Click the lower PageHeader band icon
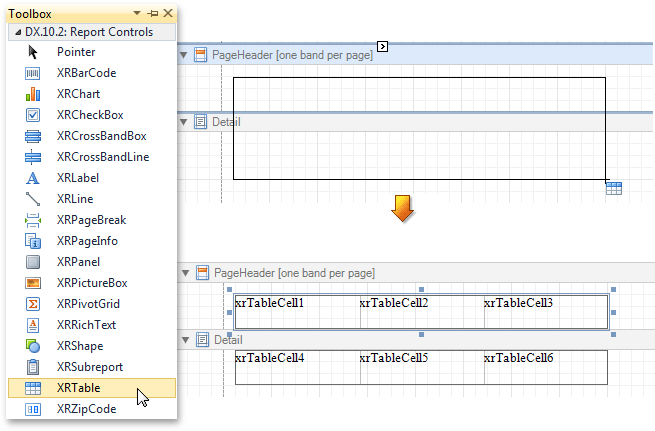This screenshot has width=655, height=431. coord(203,273)
